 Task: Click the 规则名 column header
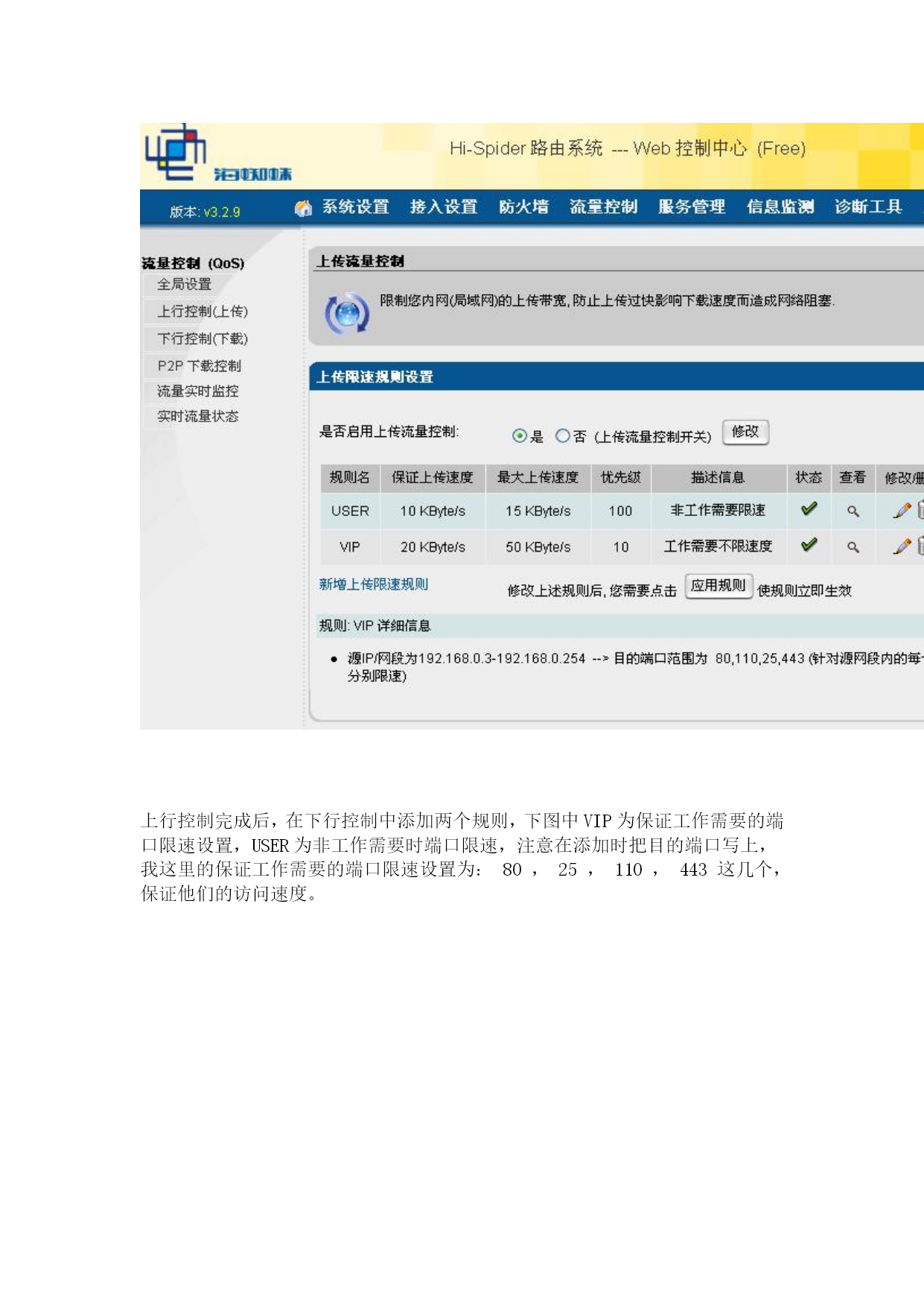coord(350,478)
